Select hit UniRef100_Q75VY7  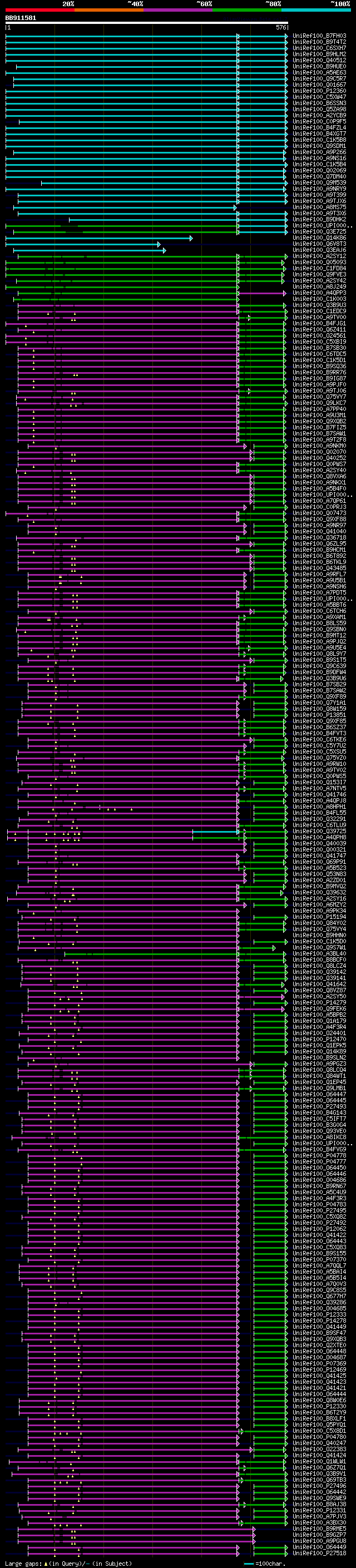click(319, 397)
